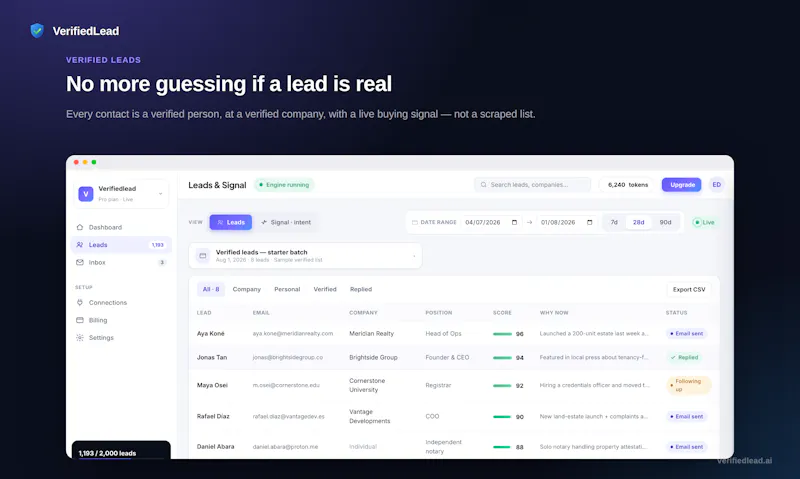Sort by the Status column header

[676, 313]
